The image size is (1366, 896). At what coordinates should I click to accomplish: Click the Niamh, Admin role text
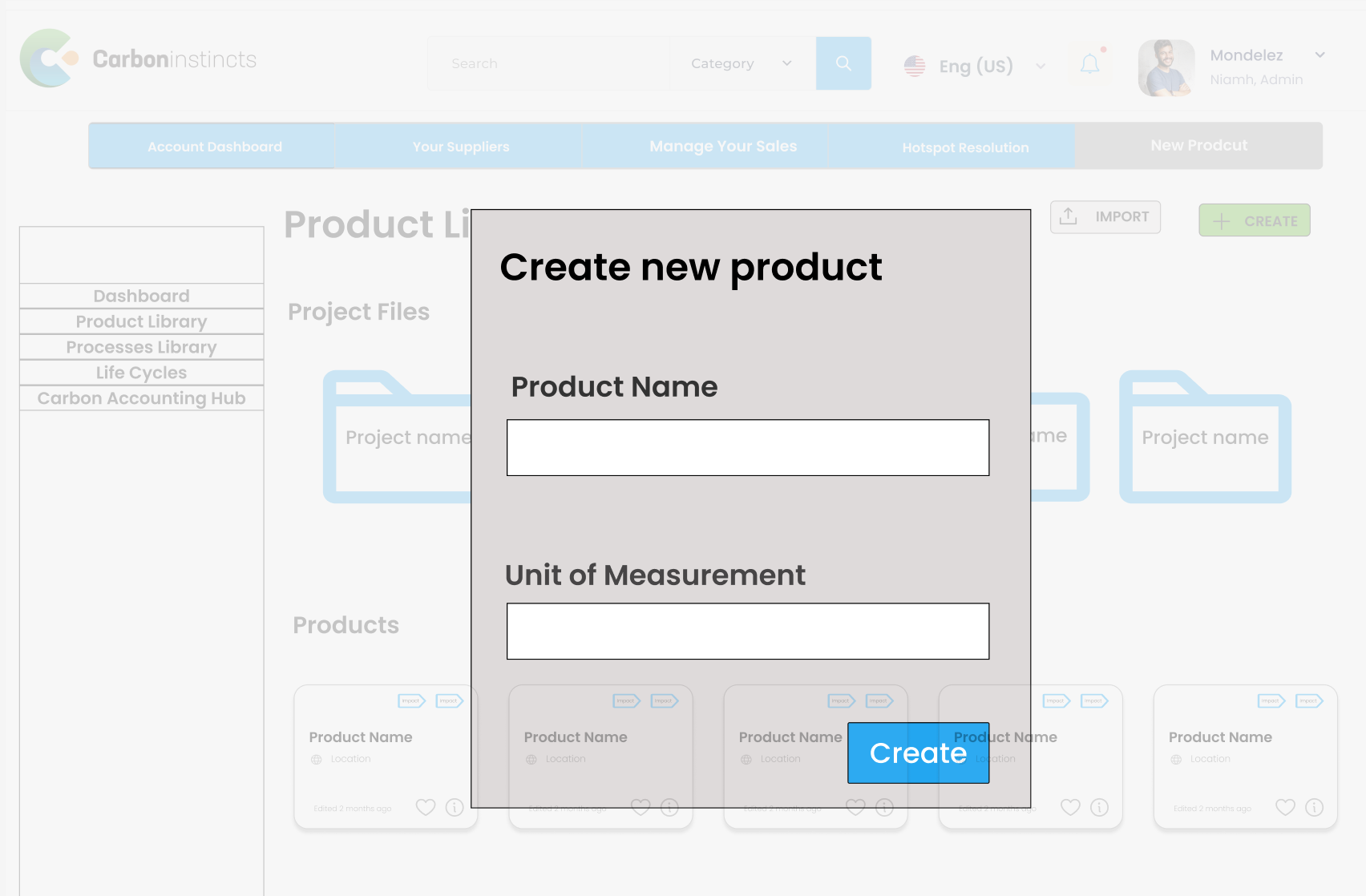pyautogui.click(x=1256, y=79)
